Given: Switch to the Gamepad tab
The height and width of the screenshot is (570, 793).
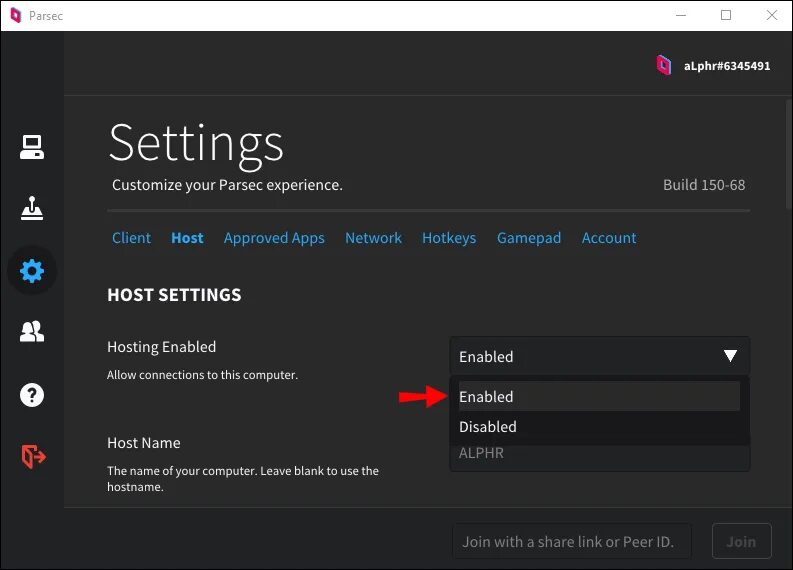Looking at the screenshot, I should [x=529, y=238].
